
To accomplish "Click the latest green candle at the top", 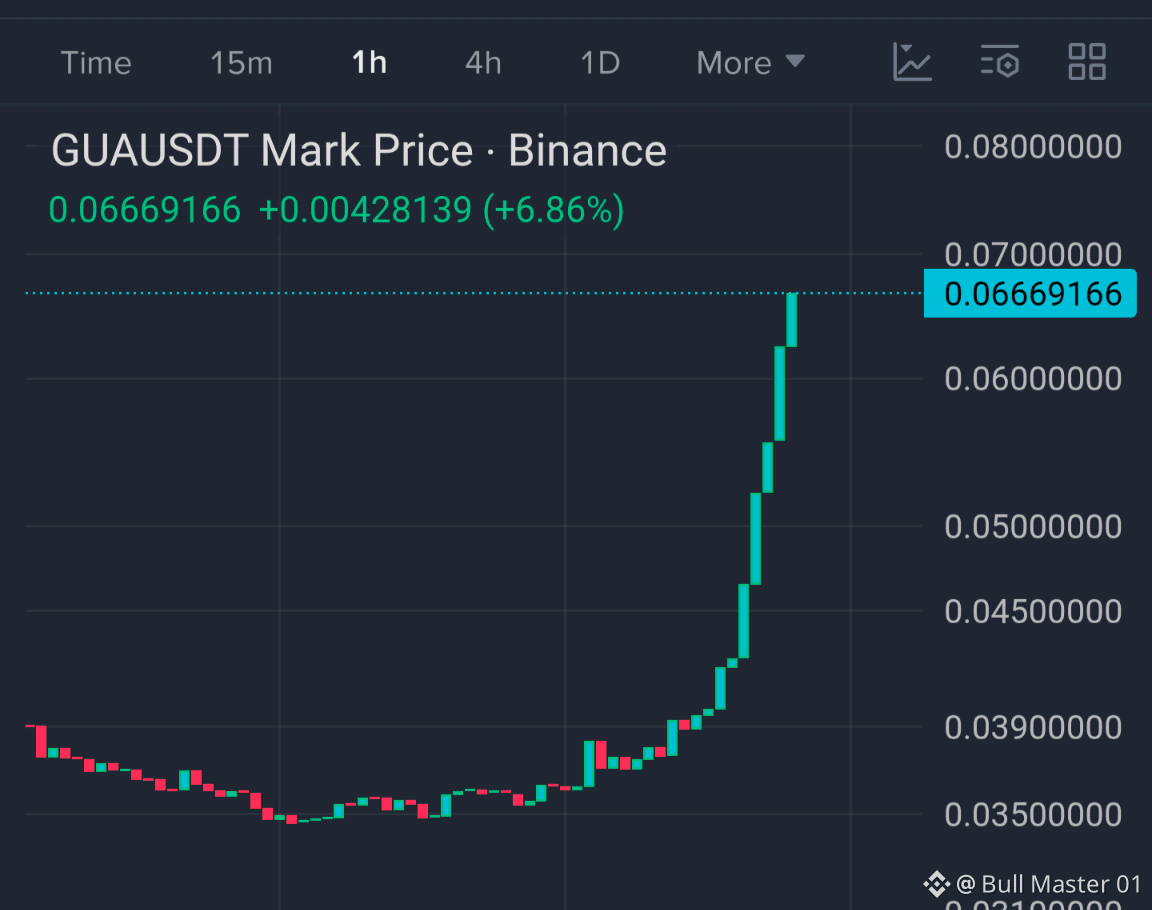I will pos(791,319).
